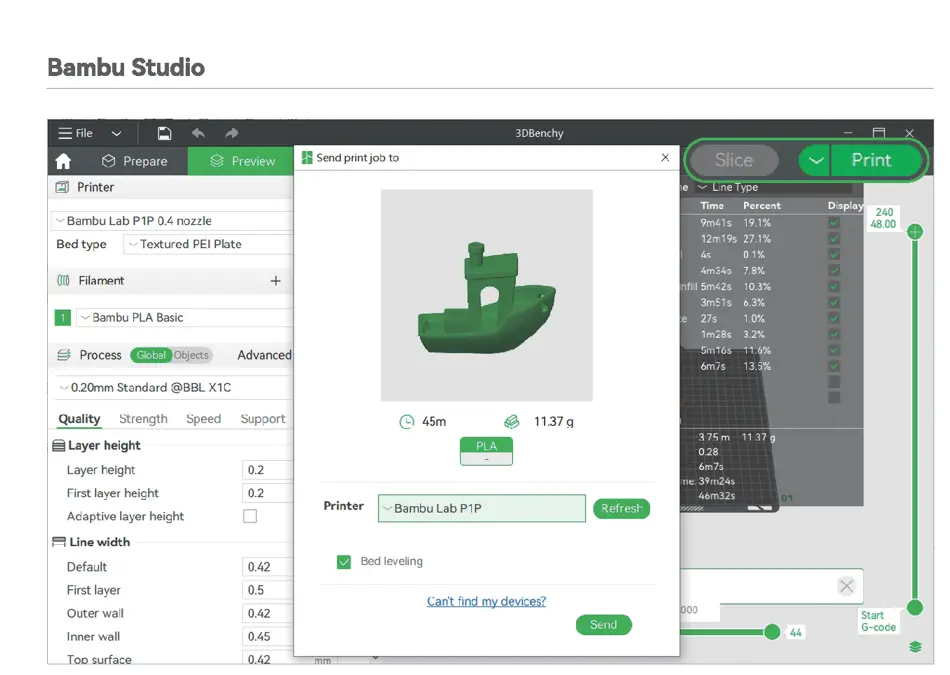Click the undo arrow icon

click(198, 133)
